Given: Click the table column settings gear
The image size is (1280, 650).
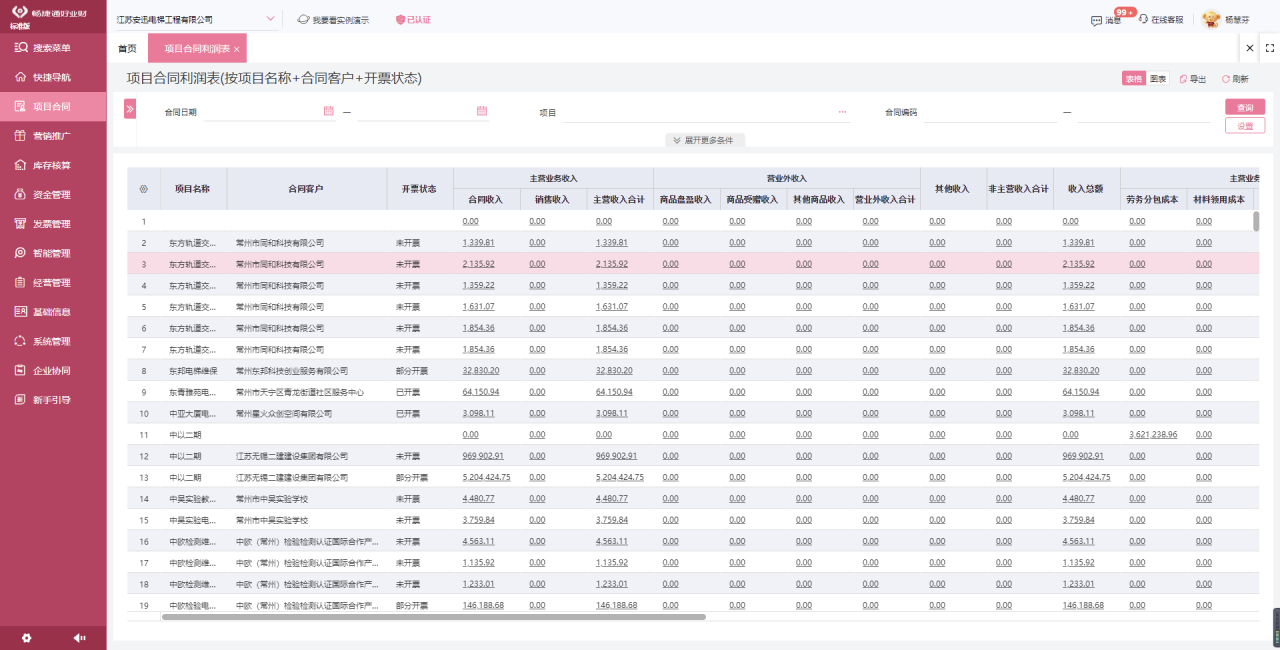Looking at the screenshot, I should pyautogui.click(x=143, y=188).
